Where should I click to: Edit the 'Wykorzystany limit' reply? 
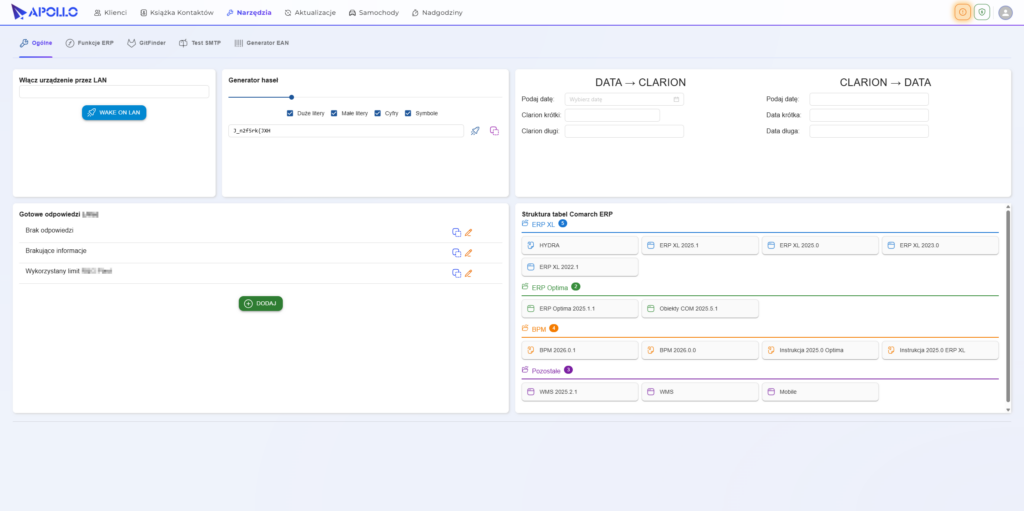click(468, 273)
